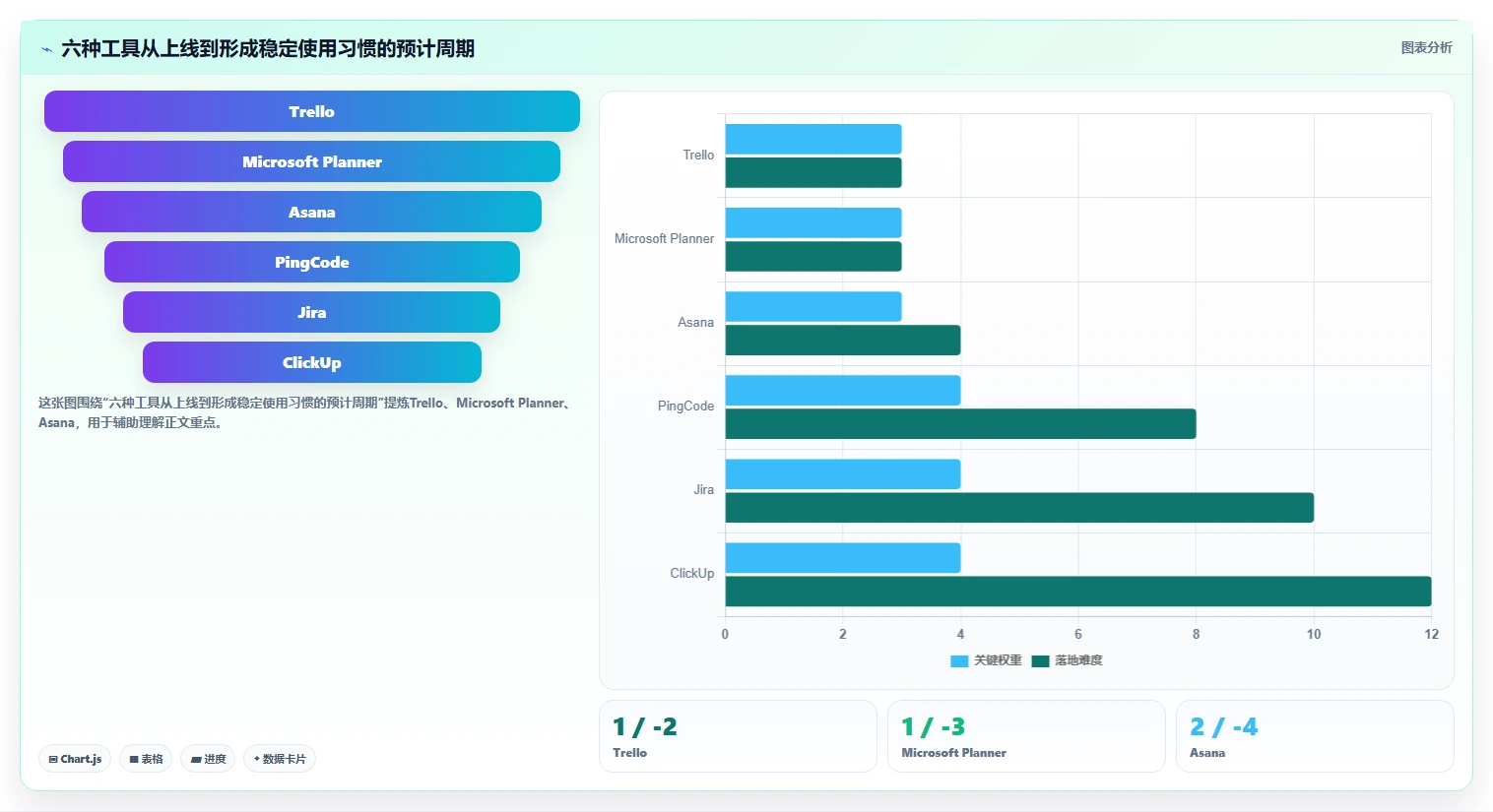This screenshot has width=1493, height=812.
Task: Click the PingCode label on the chart axis
Action: click(685, 406)
